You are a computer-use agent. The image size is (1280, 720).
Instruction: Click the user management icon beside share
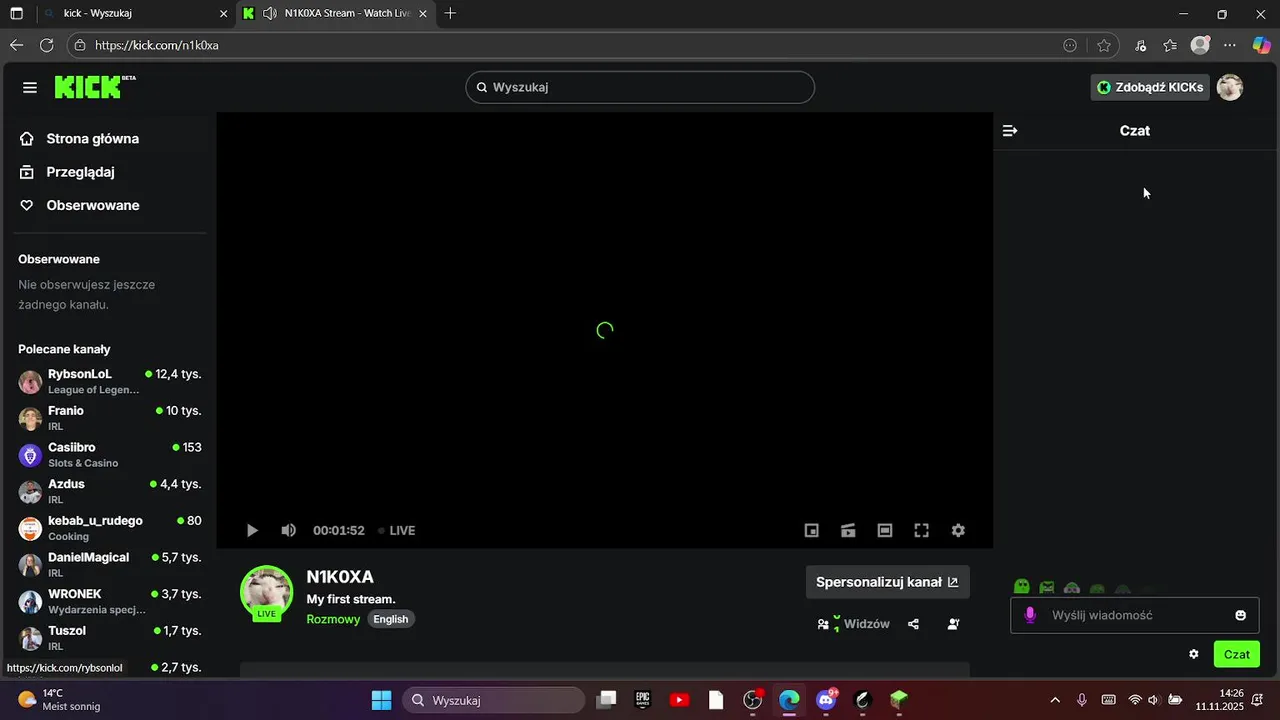pyautogui.click(x=953, y=624)
